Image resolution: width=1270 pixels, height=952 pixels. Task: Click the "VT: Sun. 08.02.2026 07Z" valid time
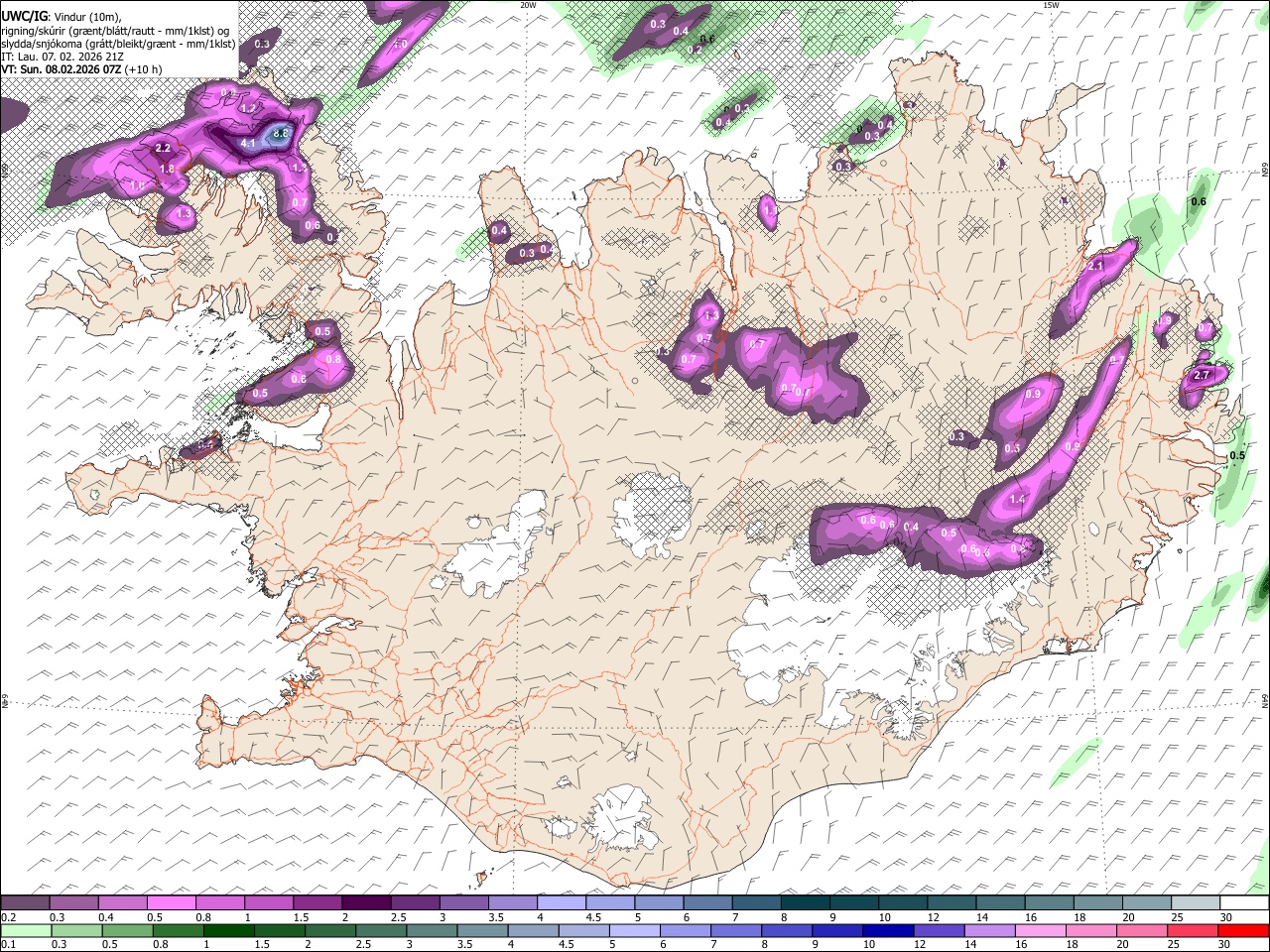62,69
